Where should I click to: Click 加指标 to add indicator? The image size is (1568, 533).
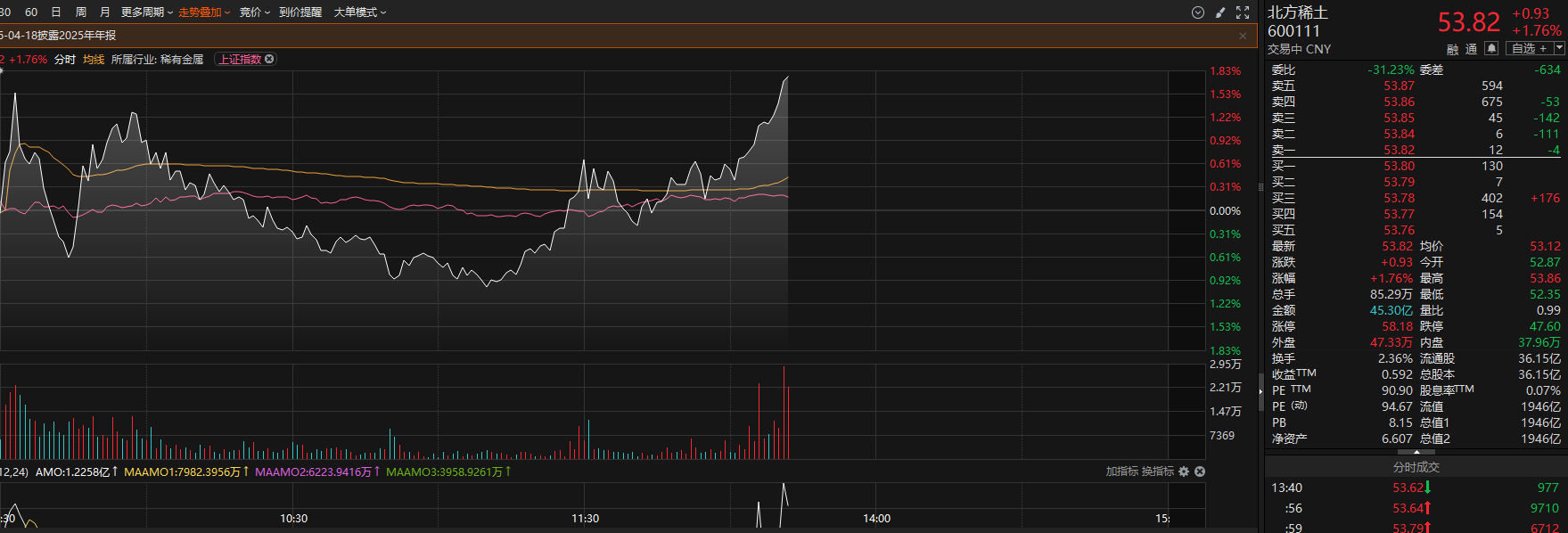click(1121, 471)
